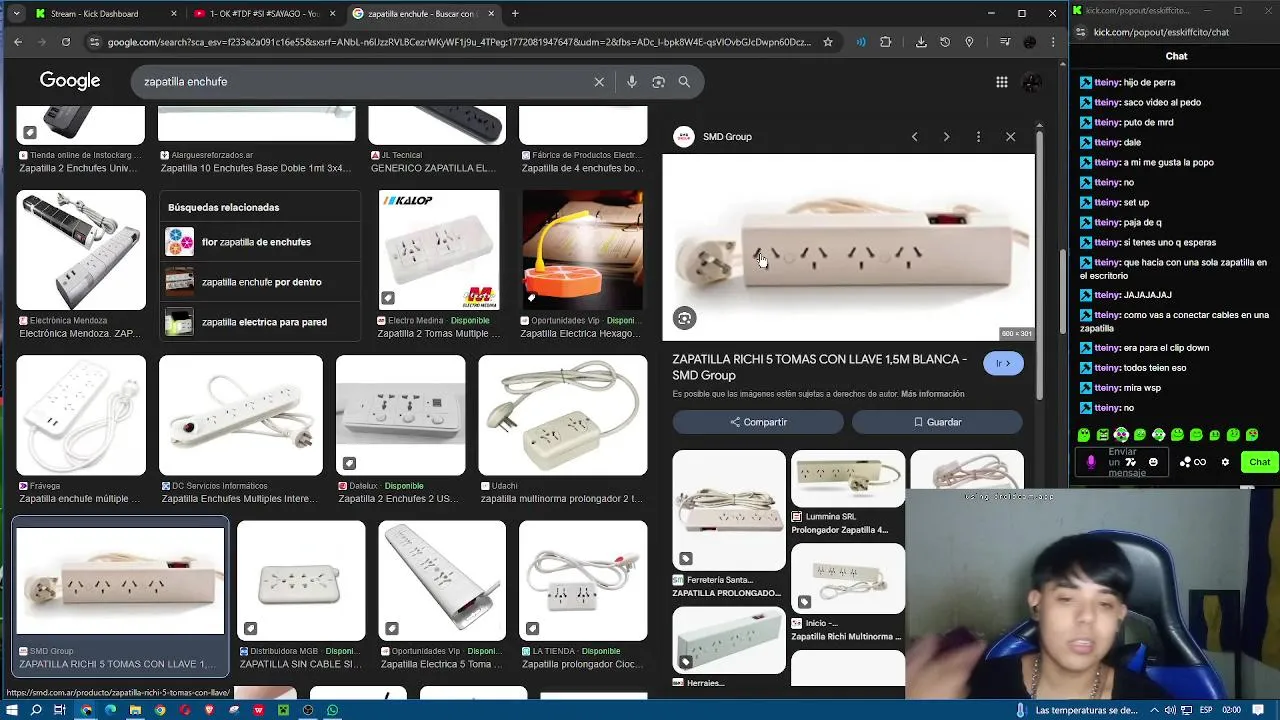
Task: Go back in Chrome browser
Action: click(x=17, y=42)
